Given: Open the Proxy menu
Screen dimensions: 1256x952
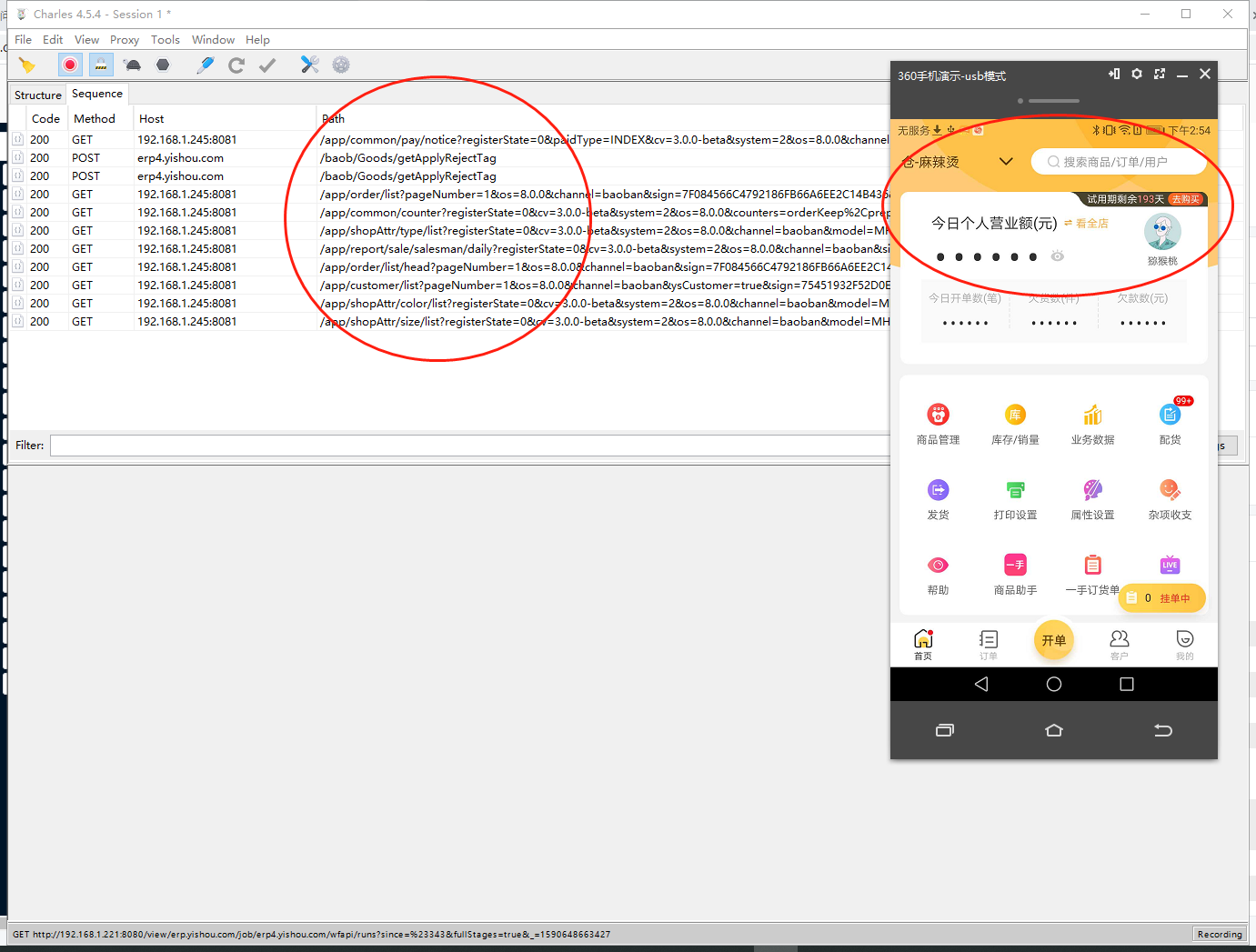Looking at the screenshot, I should [125, 40].
